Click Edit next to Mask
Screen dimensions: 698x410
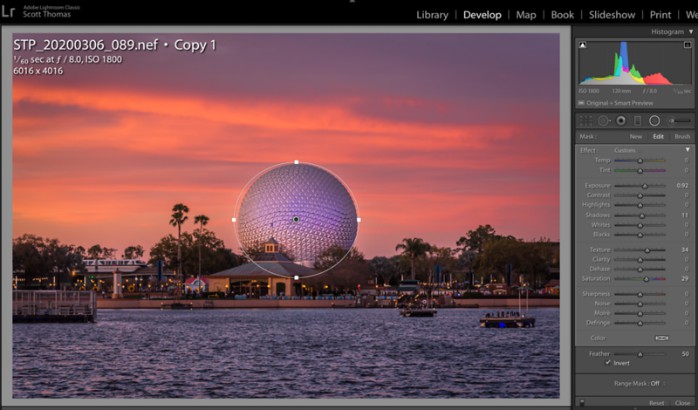coord(658,137)
